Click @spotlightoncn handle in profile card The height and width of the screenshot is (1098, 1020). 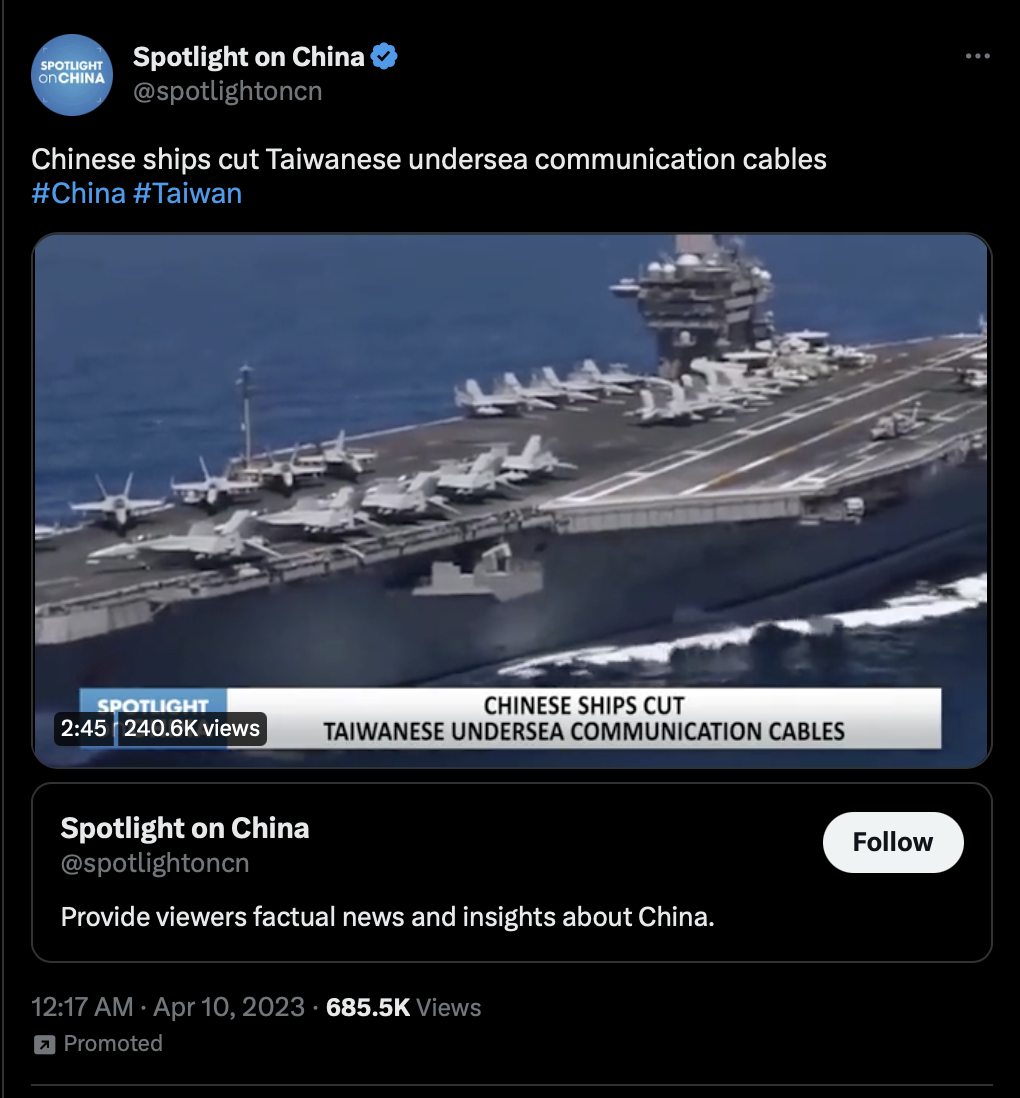point(155,863)
